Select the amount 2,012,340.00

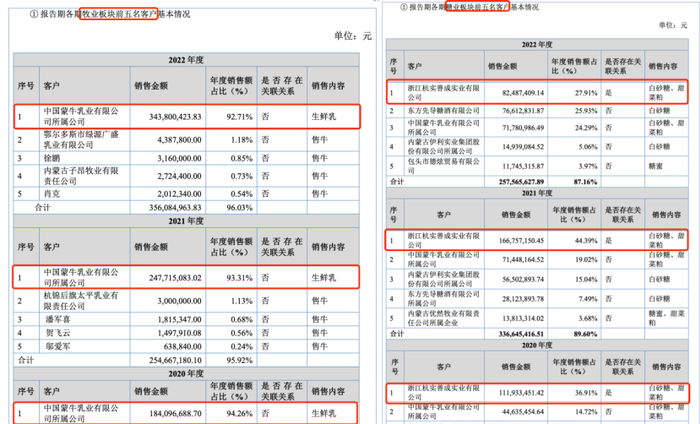[x=179, y=194]
